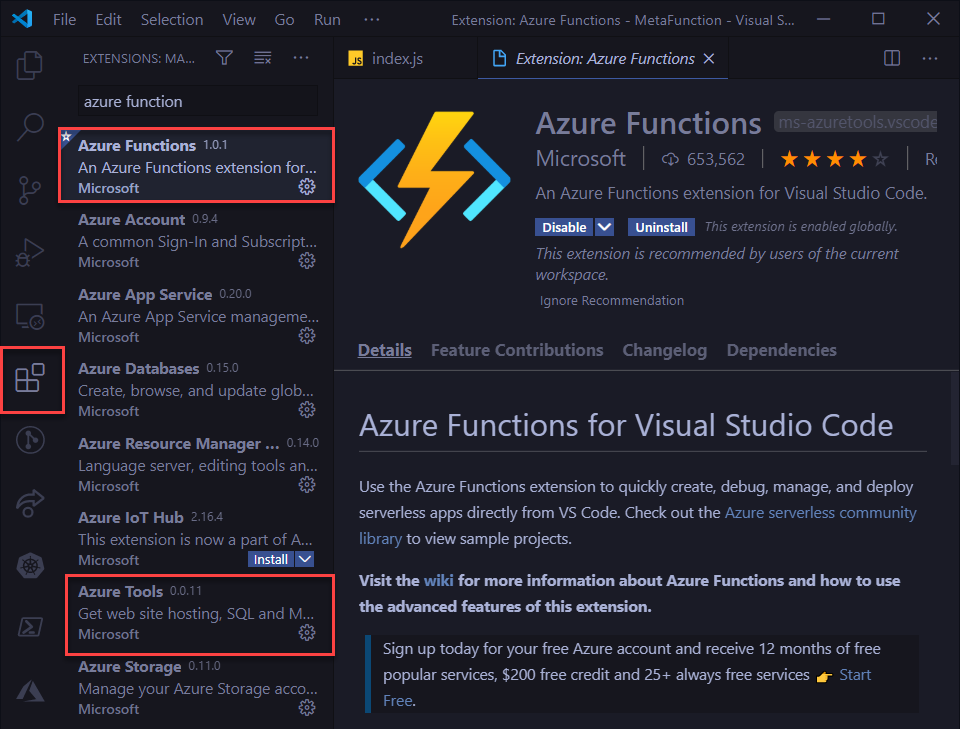Open the Run menu
The height and width of the screenshot is (729, 960).
(327, 20)
